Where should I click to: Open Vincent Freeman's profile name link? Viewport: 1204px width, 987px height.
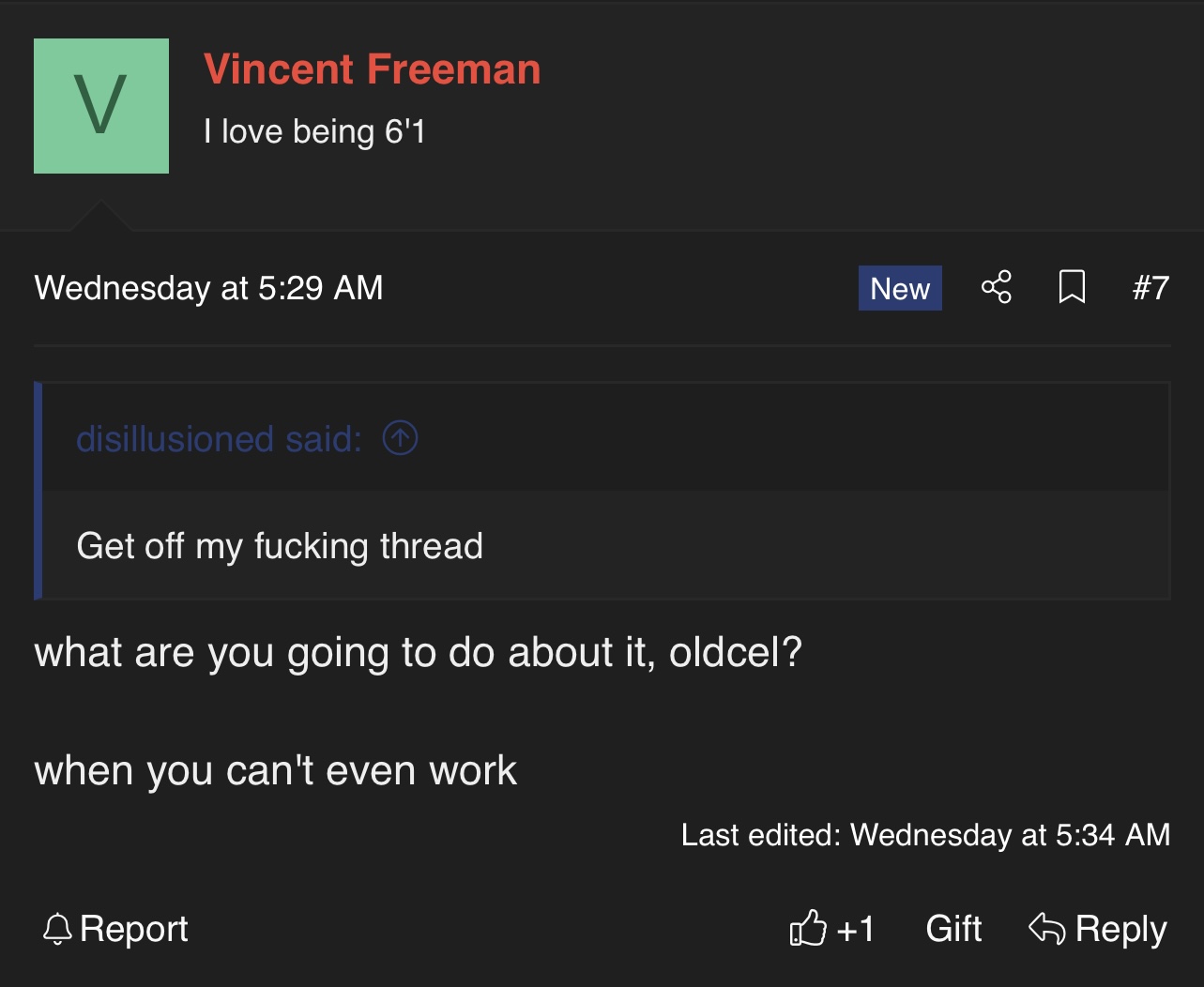[x=373, y=69]
